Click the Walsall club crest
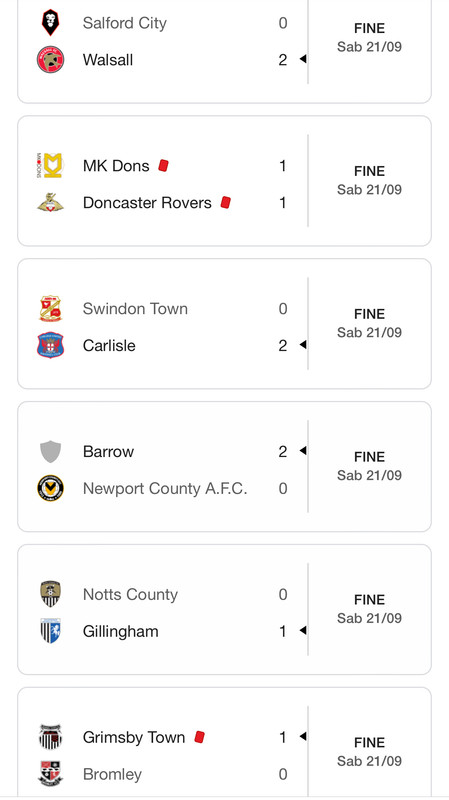This screenshot has width=449, height=800. (x=51, y=60)
